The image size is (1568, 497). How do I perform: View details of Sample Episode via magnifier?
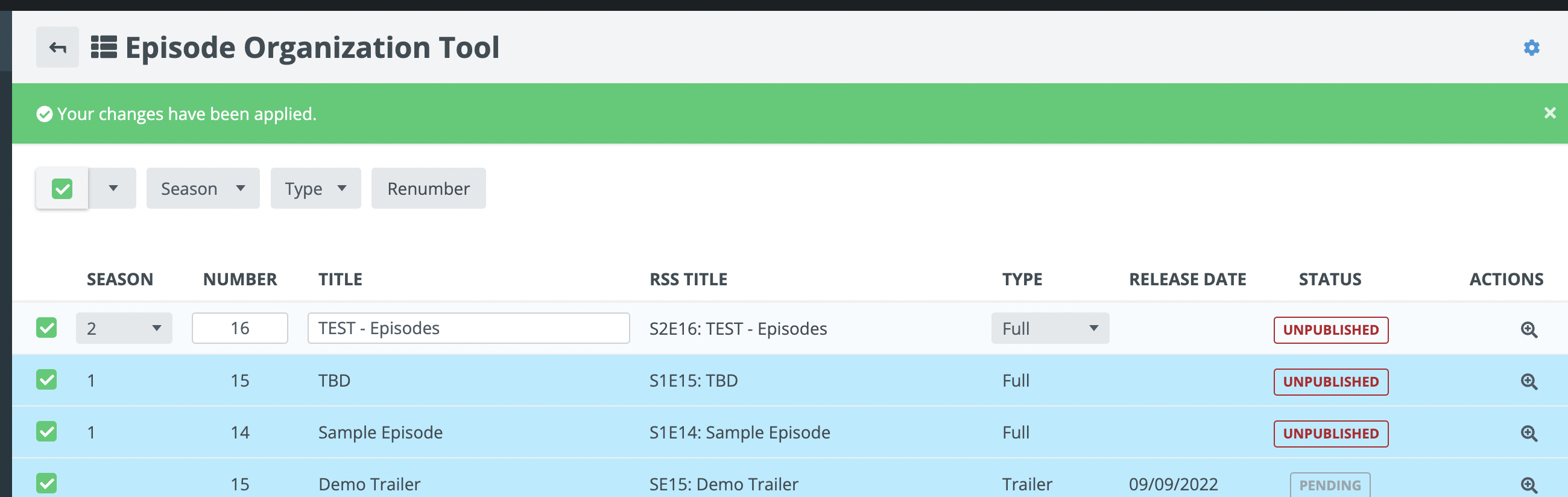[1528, 433]
